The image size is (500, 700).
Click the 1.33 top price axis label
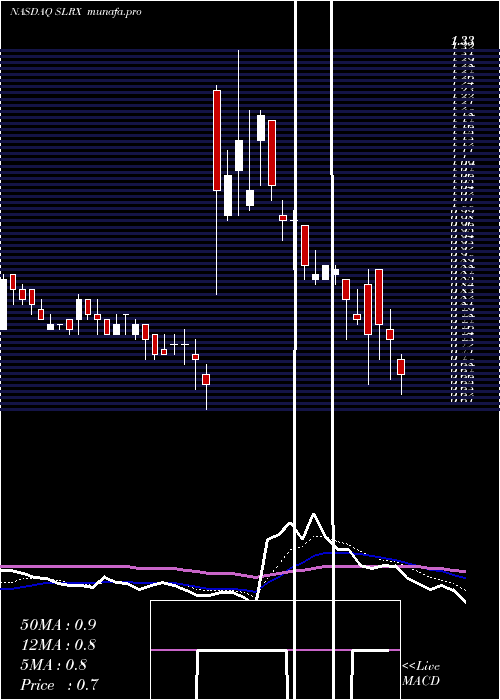462,41
